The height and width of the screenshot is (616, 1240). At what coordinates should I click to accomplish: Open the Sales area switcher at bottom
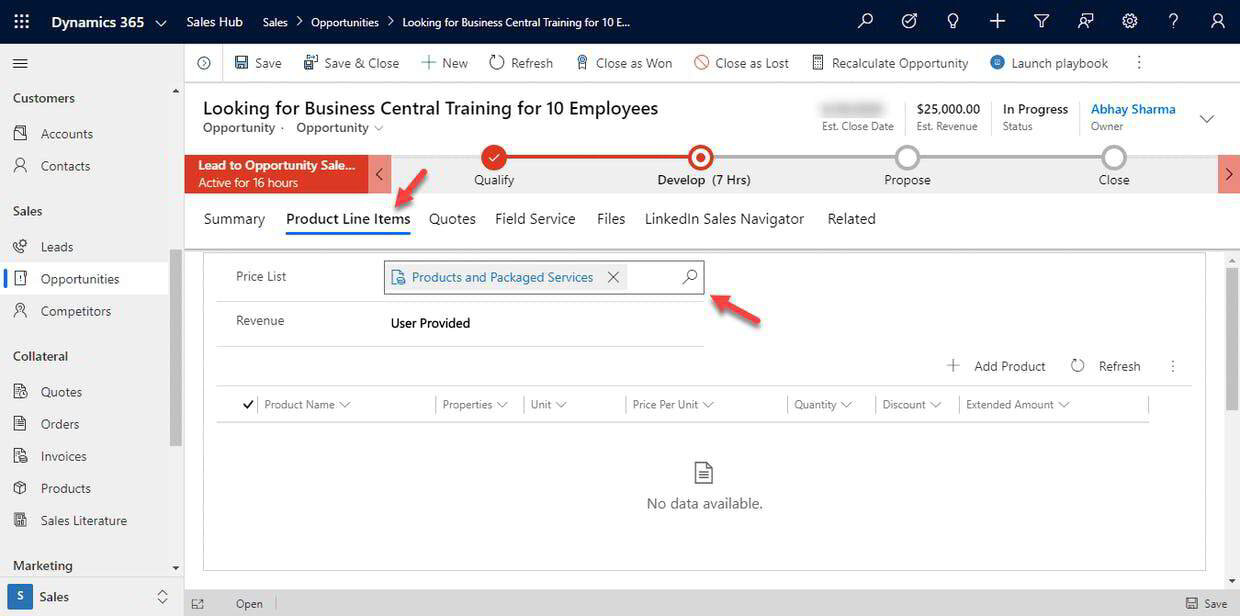91,597
